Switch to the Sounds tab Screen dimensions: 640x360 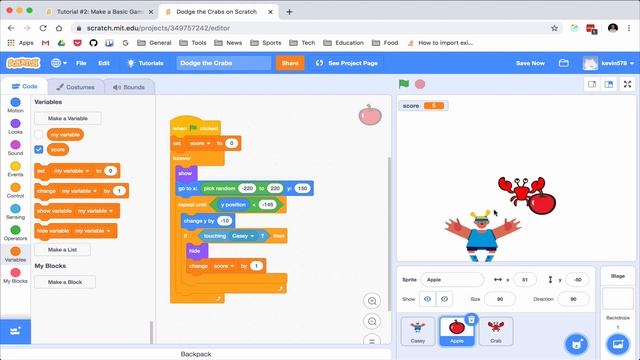pos(129,87)
